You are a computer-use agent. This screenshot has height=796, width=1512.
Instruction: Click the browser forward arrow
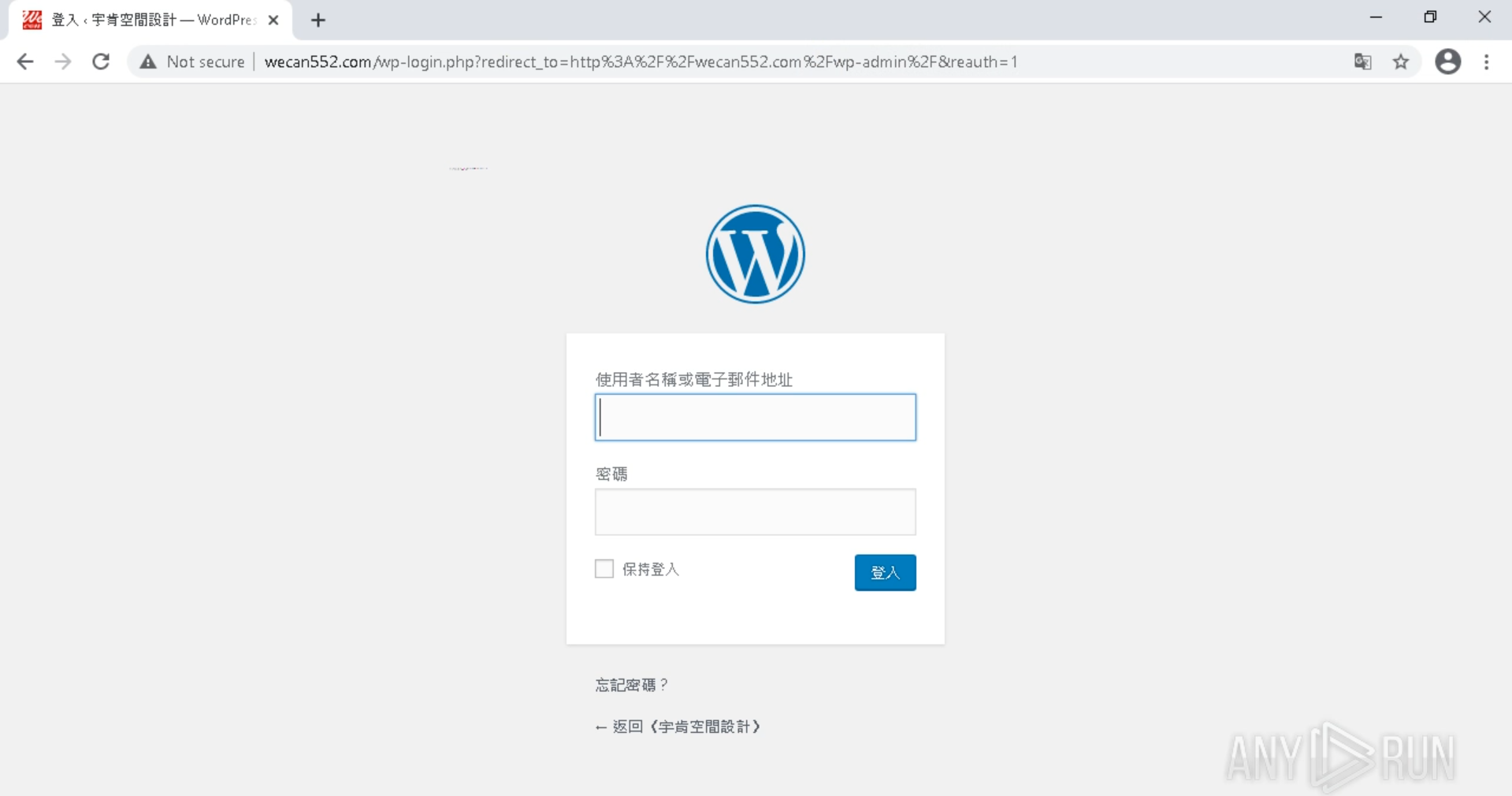click(x=63, y=61)
